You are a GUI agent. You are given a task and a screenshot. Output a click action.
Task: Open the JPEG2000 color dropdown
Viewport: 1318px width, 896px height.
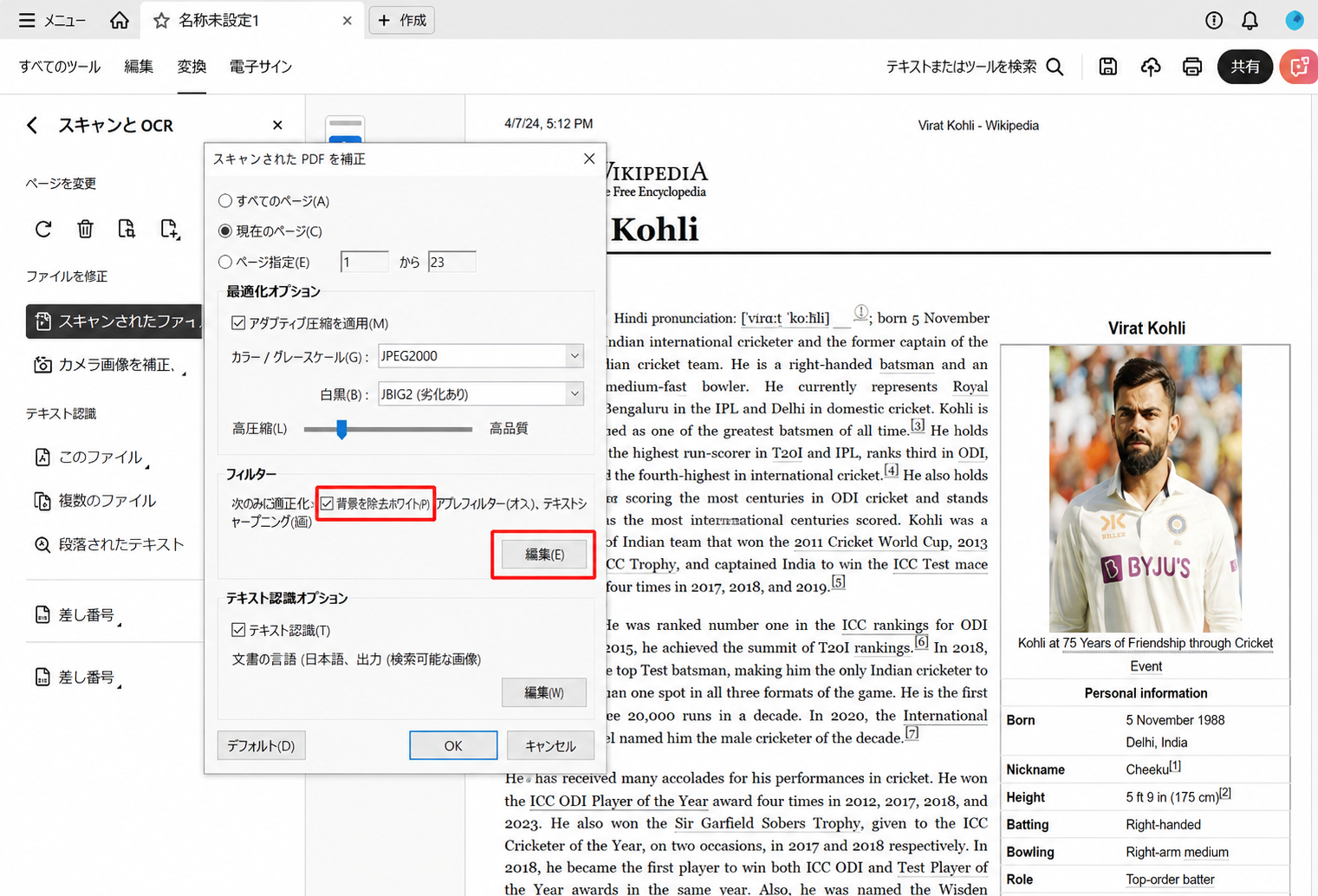(481, 356)
